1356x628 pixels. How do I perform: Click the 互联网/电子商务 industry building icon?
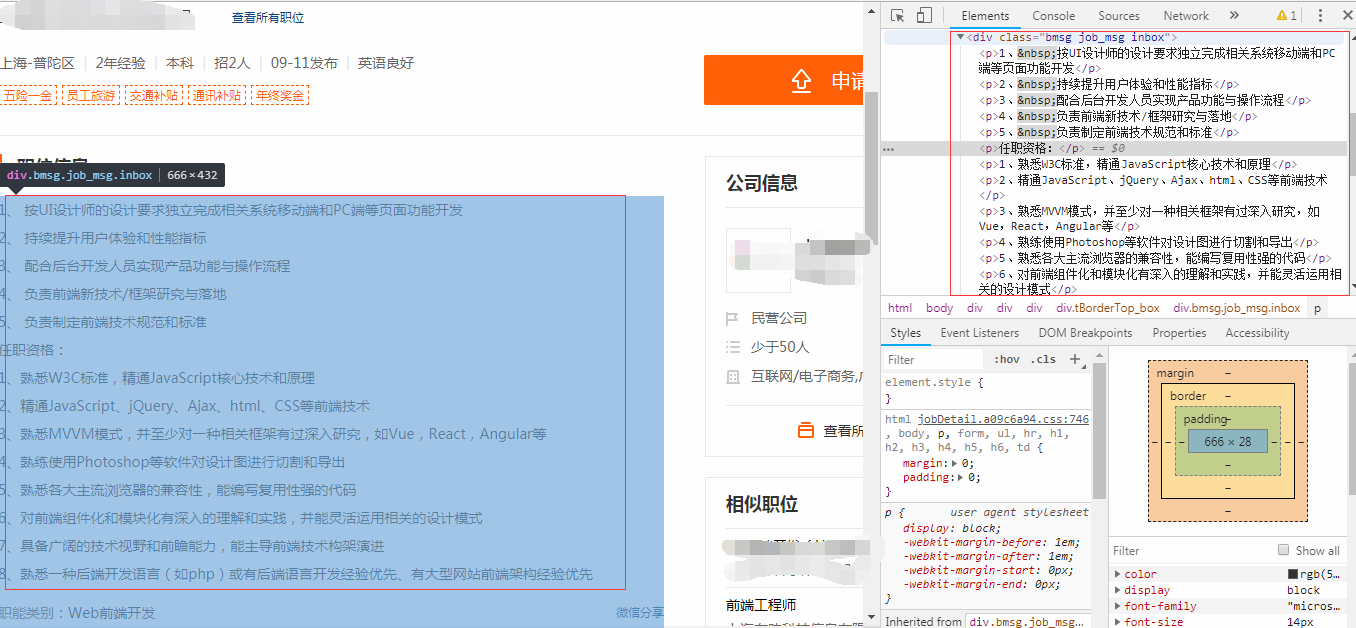[732, 376]
